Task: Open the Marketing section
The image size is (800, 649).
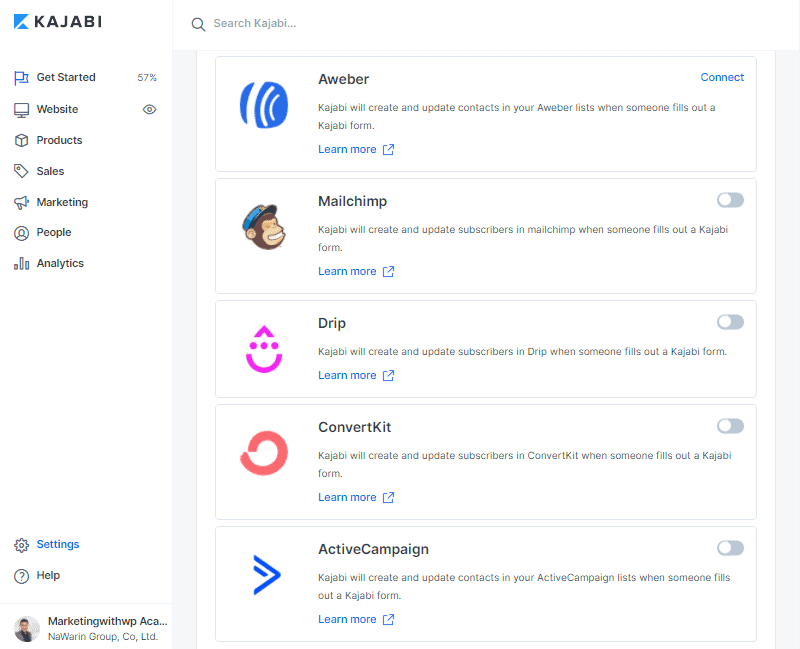Action: 62,202
